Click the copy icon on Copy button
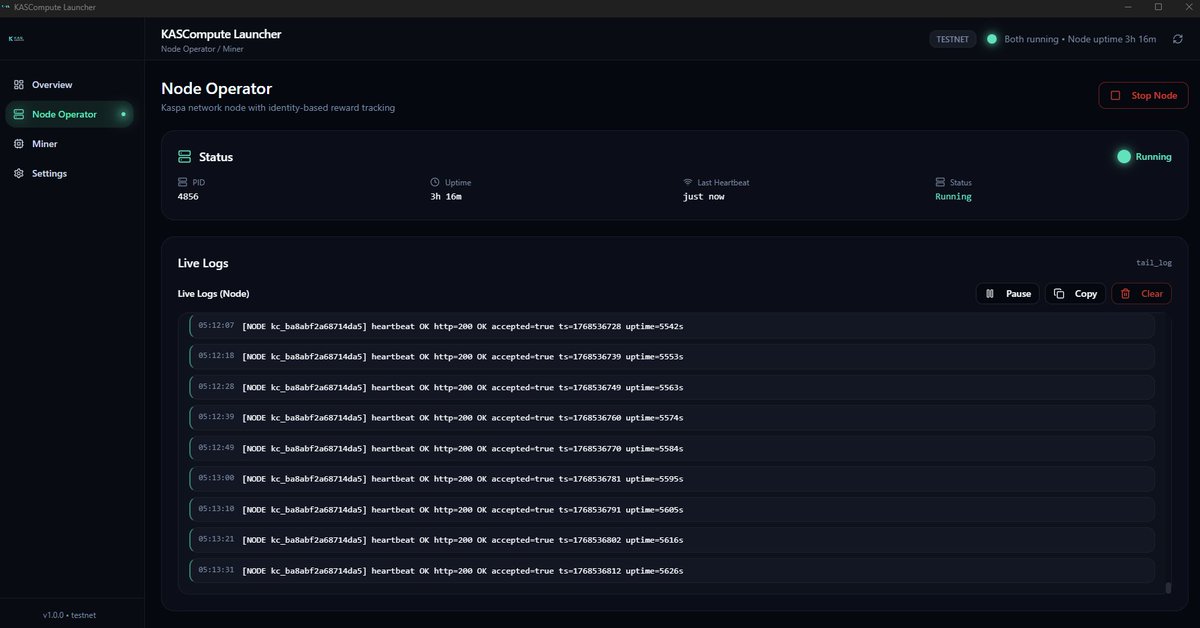Viewport: 1200px width, 628px height. click(1060, 294)
